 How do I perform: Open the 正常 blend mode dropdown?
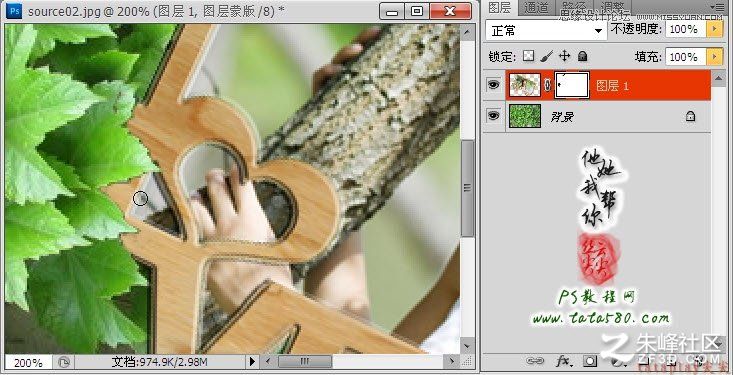point(546,31)
